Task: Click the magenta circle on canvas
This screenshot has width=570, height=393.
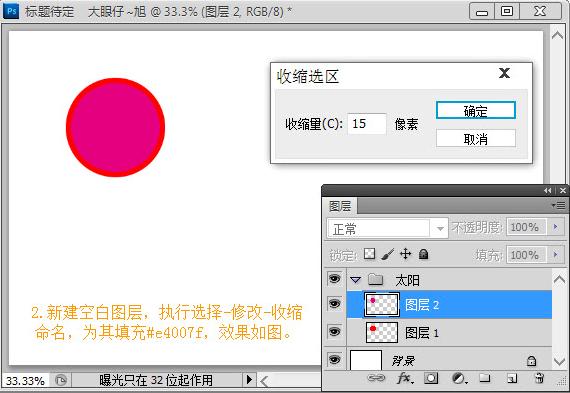Action: [116, 127]
